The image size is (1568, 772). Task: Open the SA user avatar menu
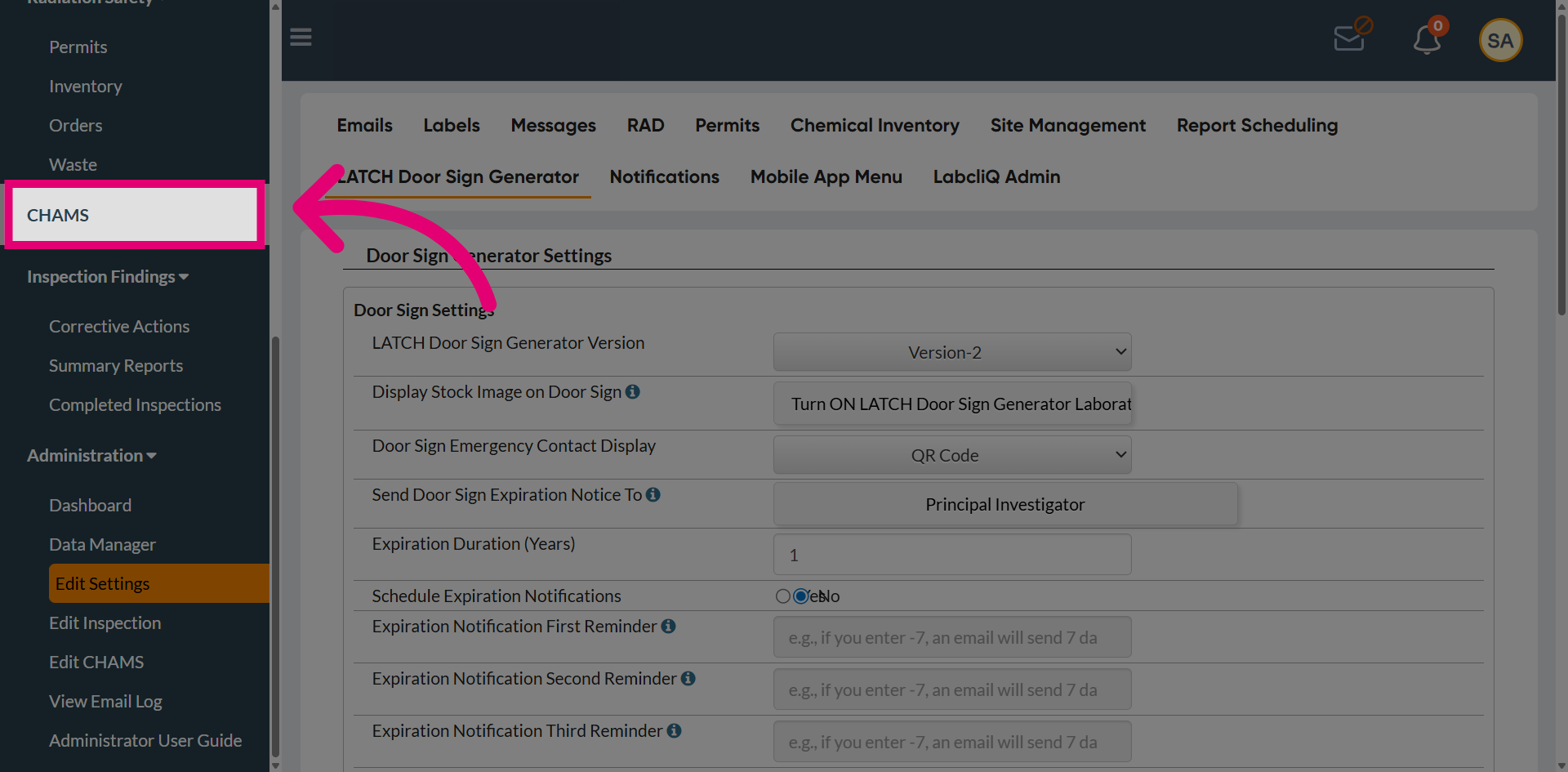click(1500, 40)
